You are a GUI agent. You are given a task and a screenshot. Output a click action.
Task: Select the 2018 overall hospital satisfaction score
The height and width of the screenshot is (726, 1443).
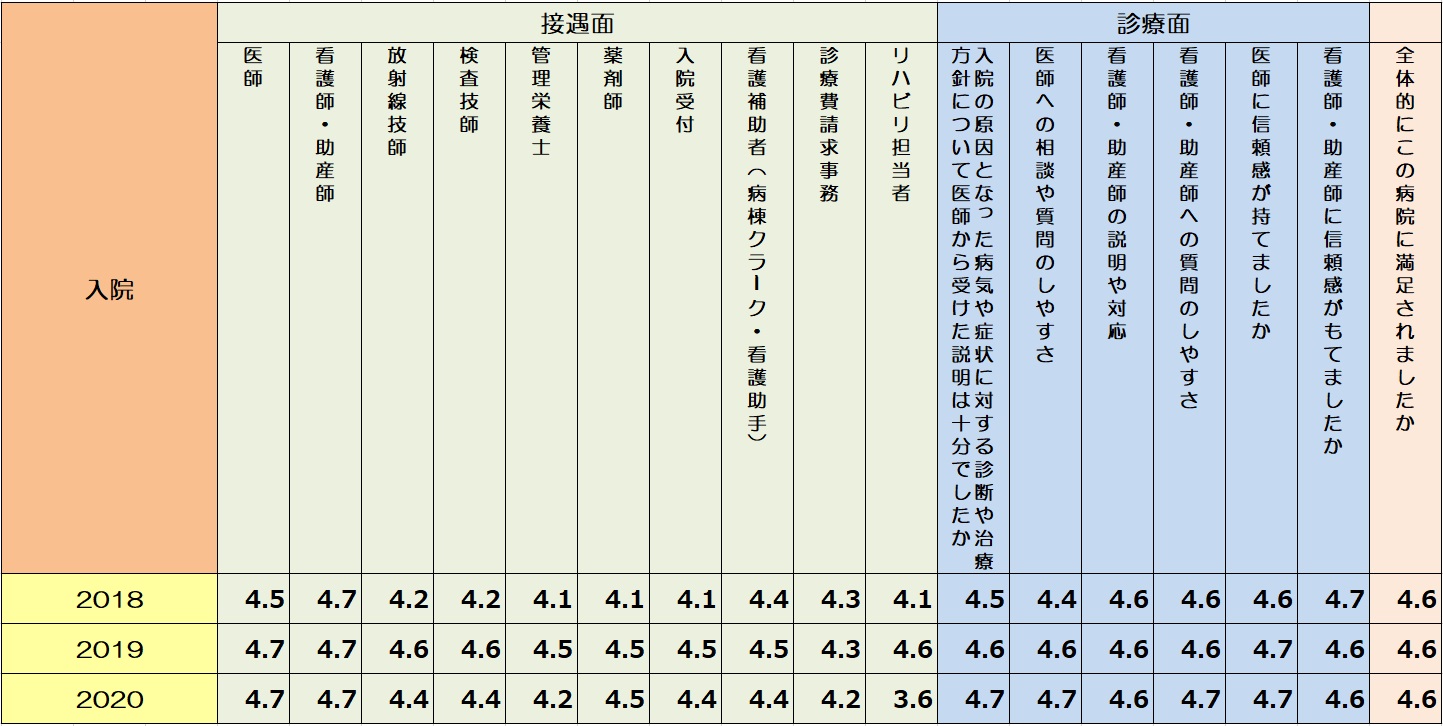(1406, 599)
